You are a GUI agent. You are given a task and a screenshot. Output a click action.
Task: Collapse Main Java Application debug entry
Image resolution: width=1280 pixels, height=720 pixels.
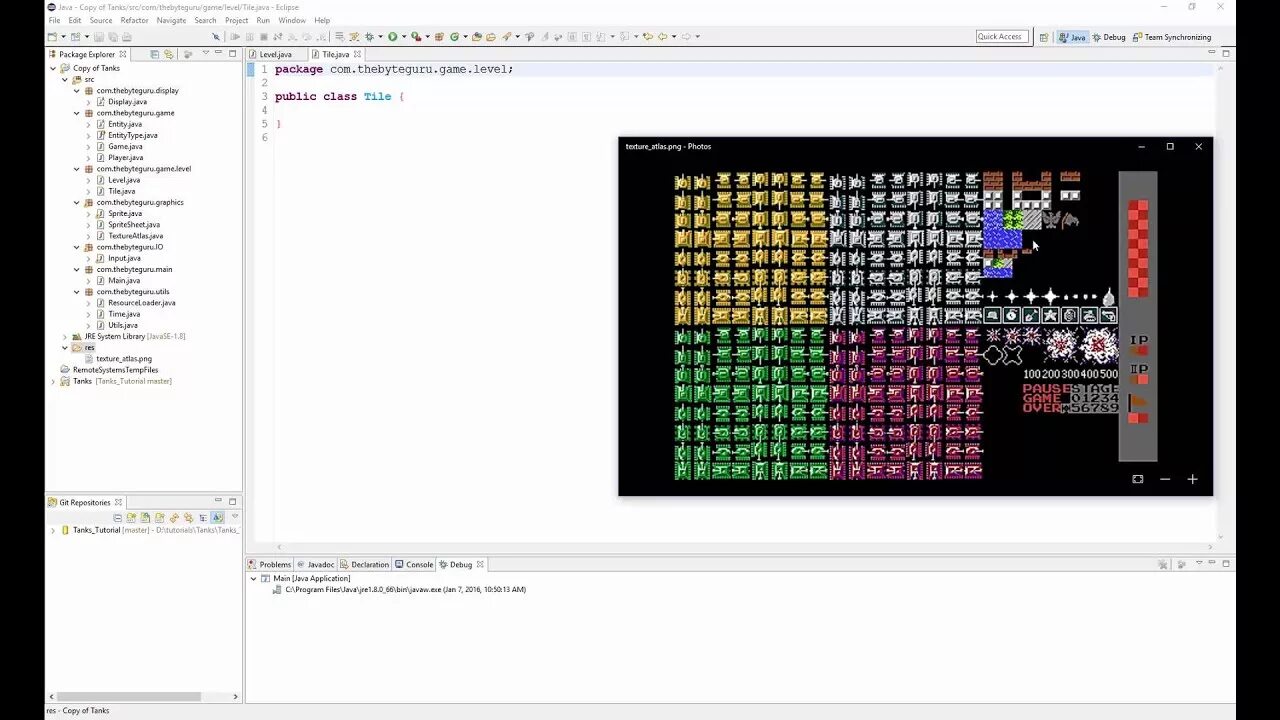[253, 578]
